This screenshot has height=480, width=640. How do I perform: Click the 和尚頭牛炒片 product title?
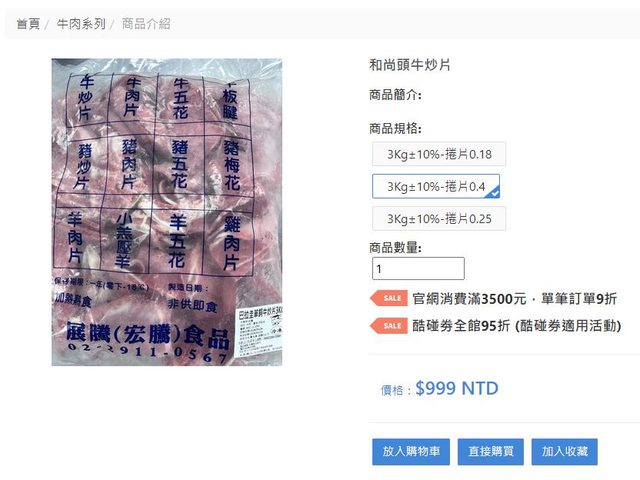409,65
